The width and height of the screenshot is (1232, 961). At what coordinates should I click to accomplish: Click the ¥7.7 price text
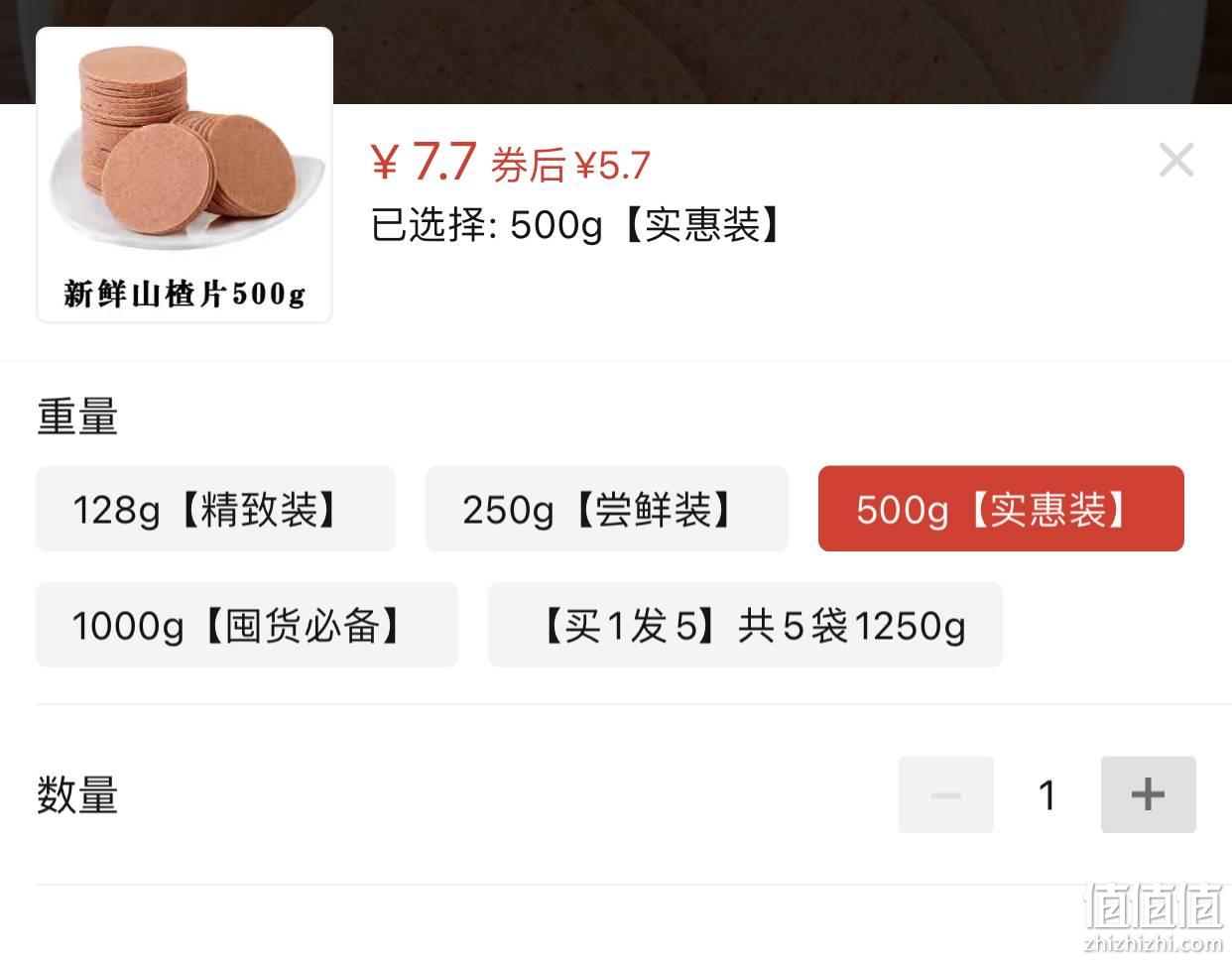coord(425,162)
